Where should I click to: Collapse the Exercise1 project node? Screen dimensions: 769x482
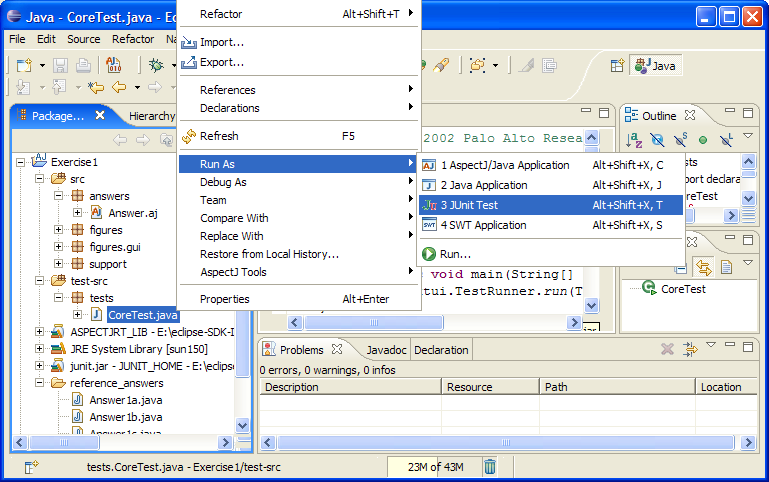pyautogui.click(x=20, y=162)
